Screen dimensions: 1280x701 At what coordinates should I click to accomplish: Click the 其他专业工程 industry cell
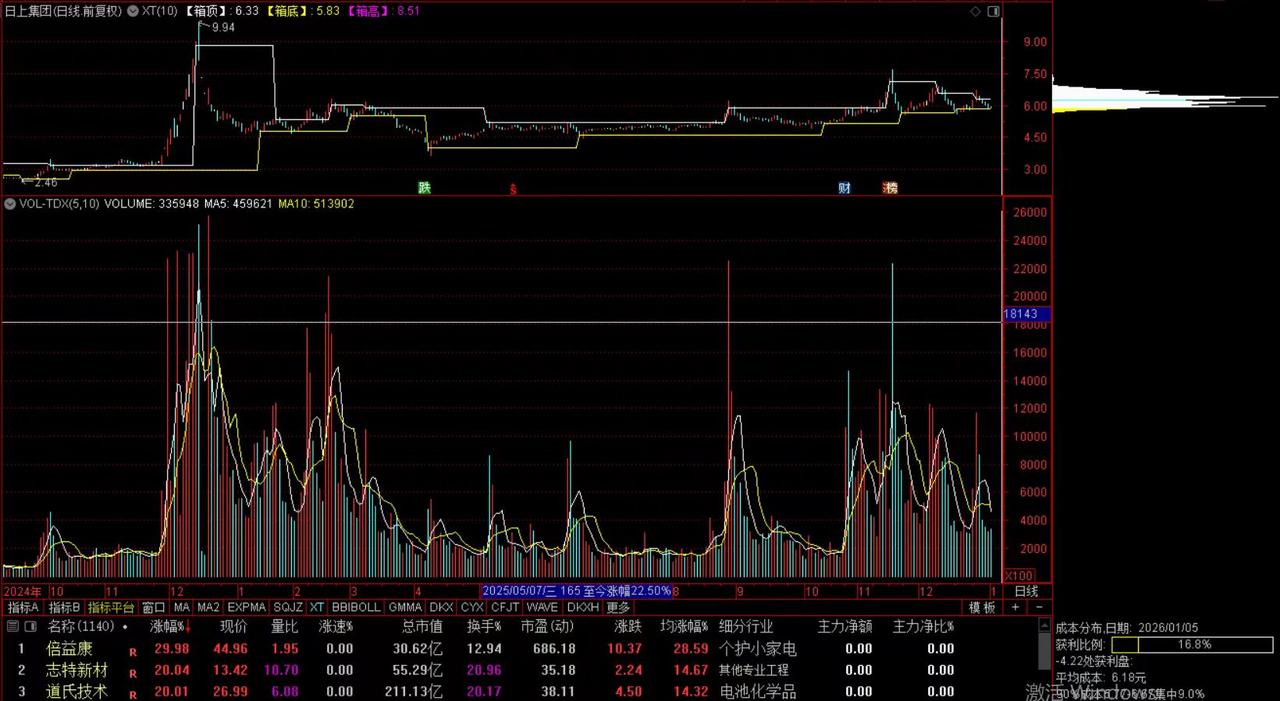pos(754,670)
